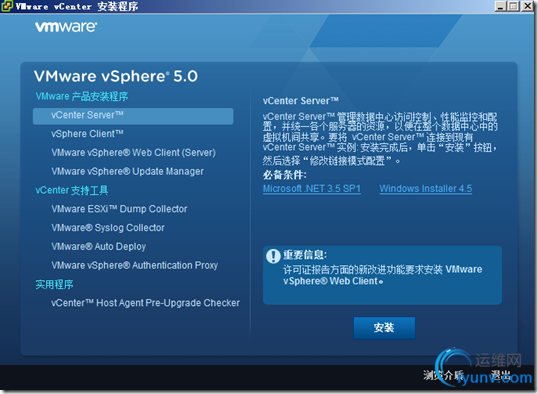Viewport: 538px width, 394px height.
Task: Click the 必备条件 label
Action: point(284,175)
